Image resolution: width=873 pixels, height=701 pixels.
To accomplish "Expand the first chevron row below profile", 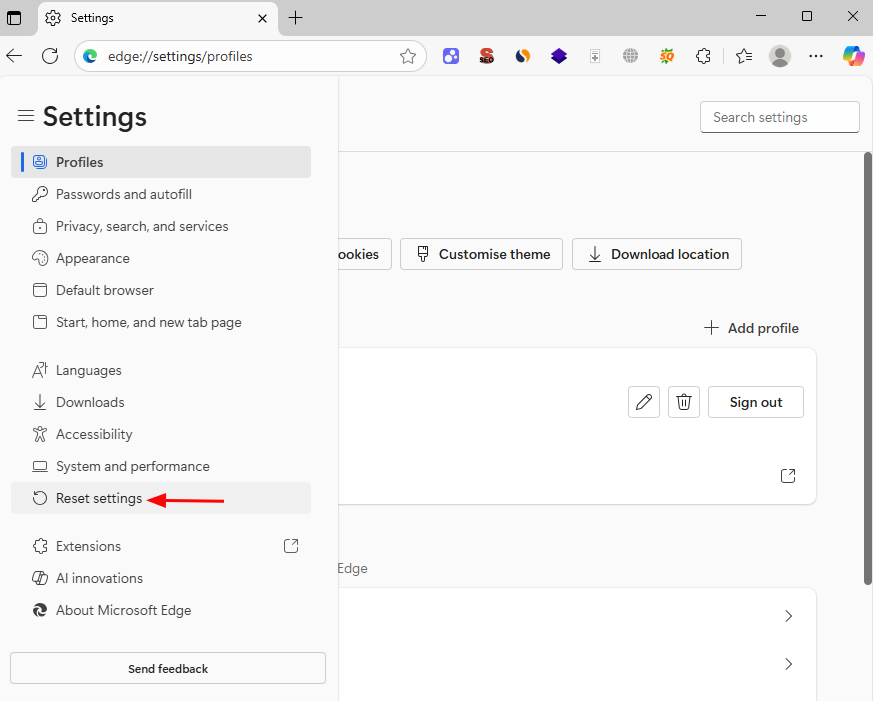I will click(788, 616).
